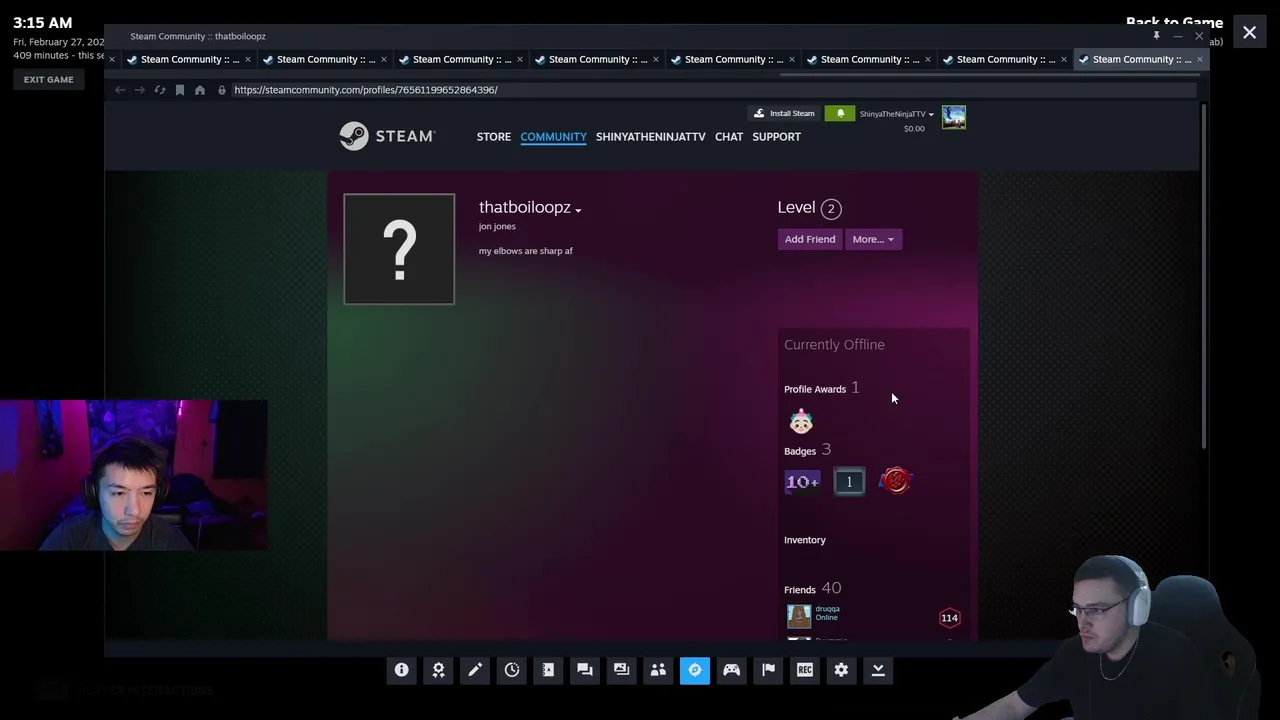Click the $0.00 wallet balance
This screenshot has height=720, width=1280.
point(914,129)
